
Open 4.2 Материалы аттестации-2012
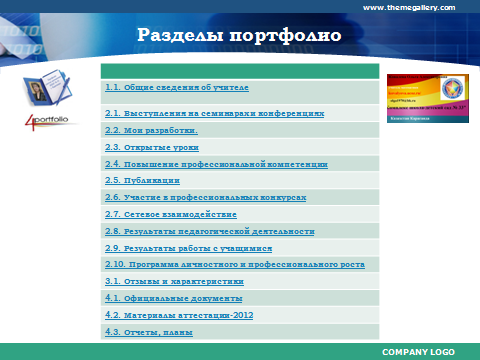179,315
